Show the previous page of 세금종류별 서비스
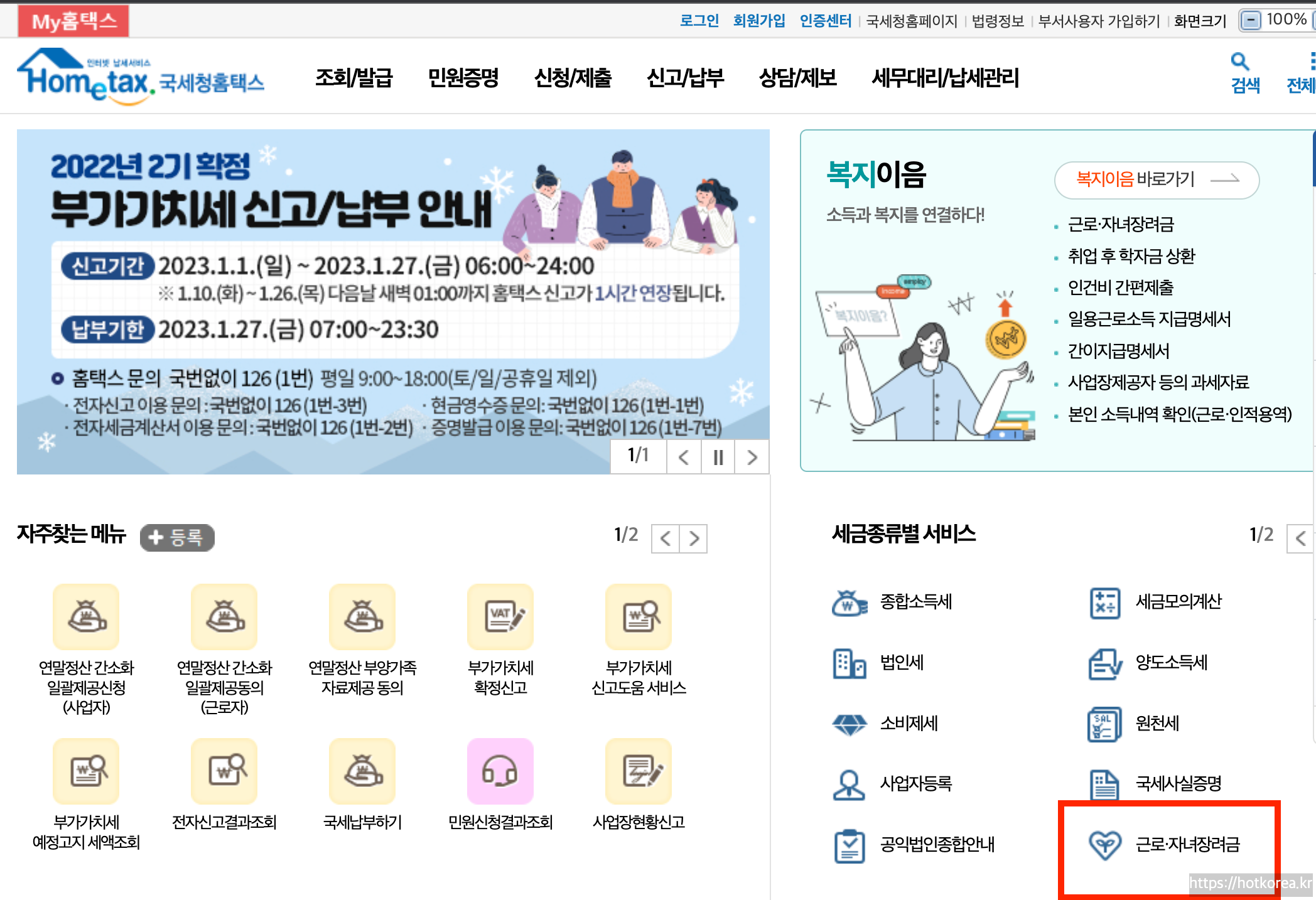The width and height of the screenshot is (1316, 900). point(1300,538)
